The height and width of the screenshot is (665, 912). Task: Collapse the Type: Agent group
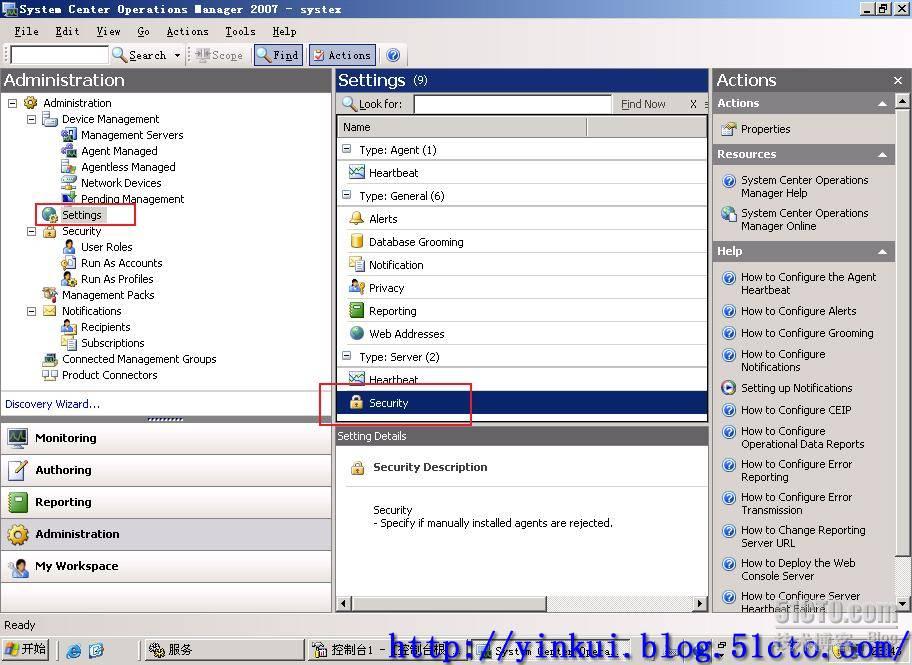pyautogui.click(x=347, y=149)
